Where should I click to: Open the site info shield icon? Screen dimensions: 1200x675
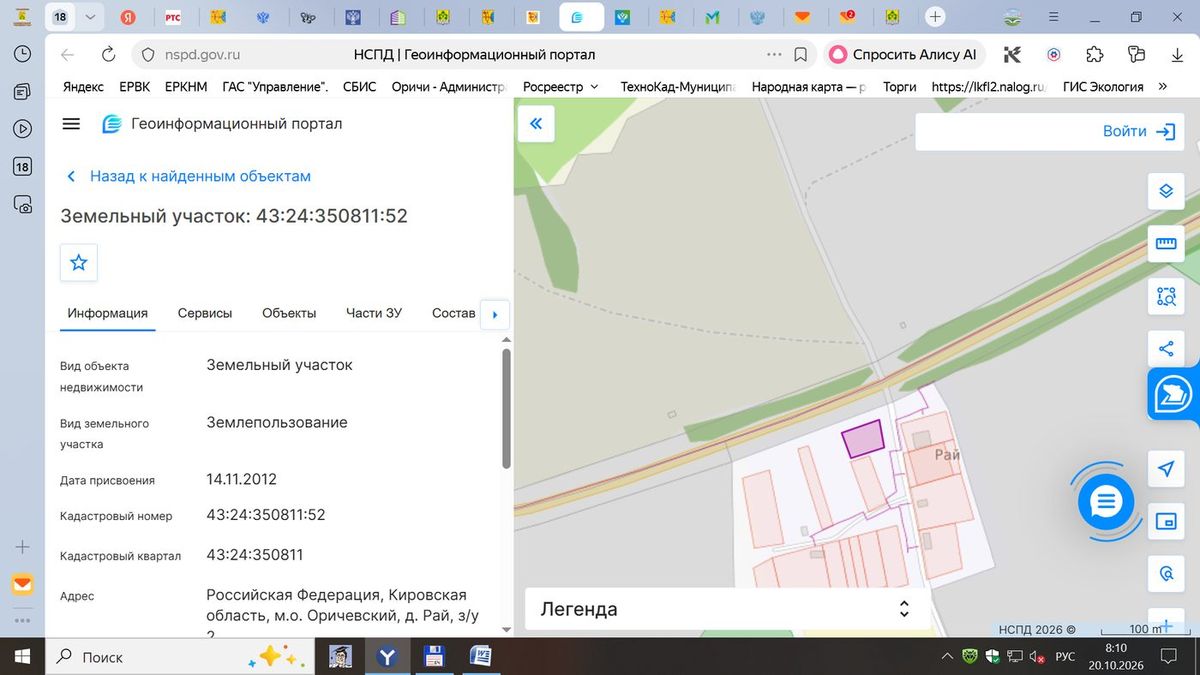point(146,55)
